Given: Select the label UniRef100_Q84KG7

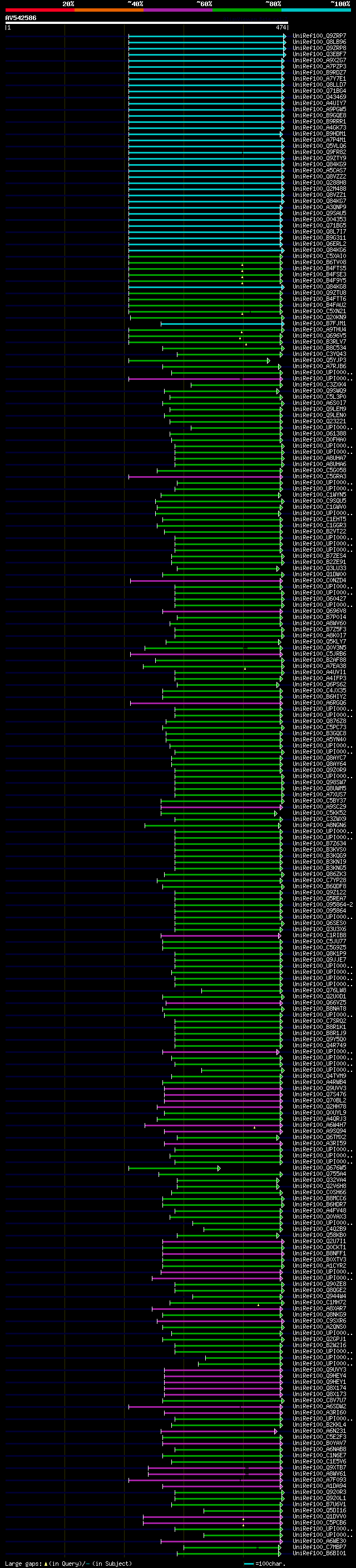Looking at the screenshot, I should (319, 201).
